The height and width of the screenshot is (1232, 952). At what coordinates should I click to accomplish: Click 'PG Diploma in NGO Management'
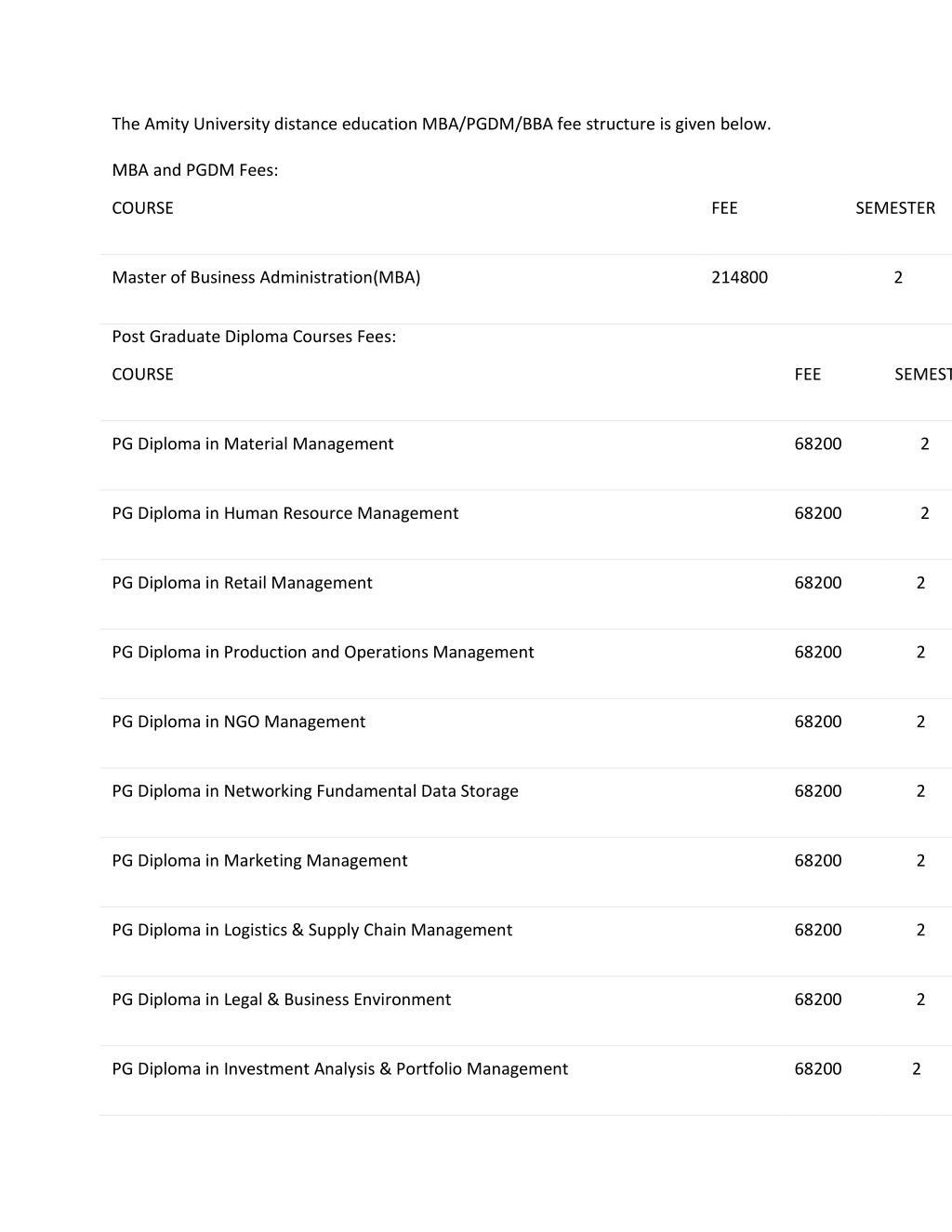[239, 722]
